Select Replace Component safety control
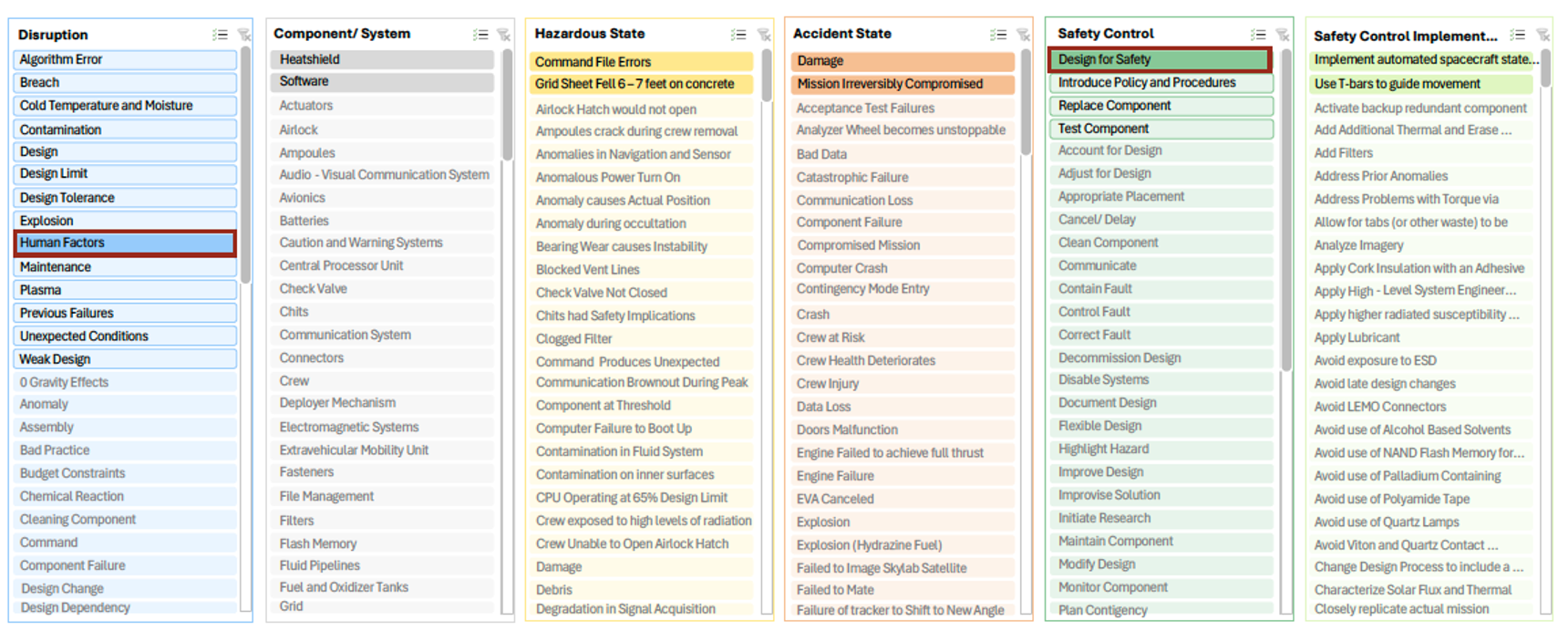 click(1161, 106)
